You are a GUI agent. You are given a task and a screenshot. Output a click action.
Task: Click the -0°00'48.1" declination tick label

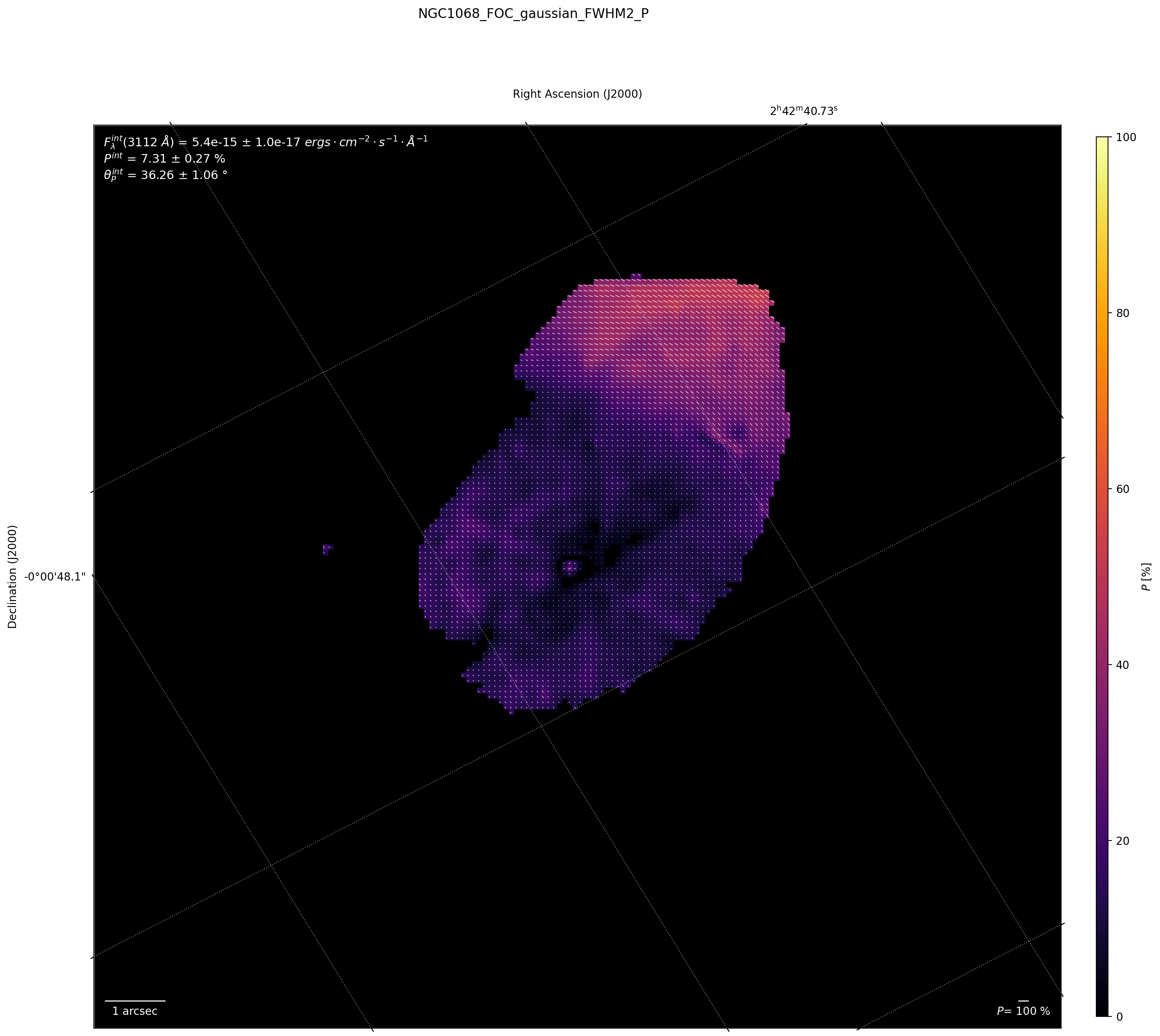pos(55,576)
